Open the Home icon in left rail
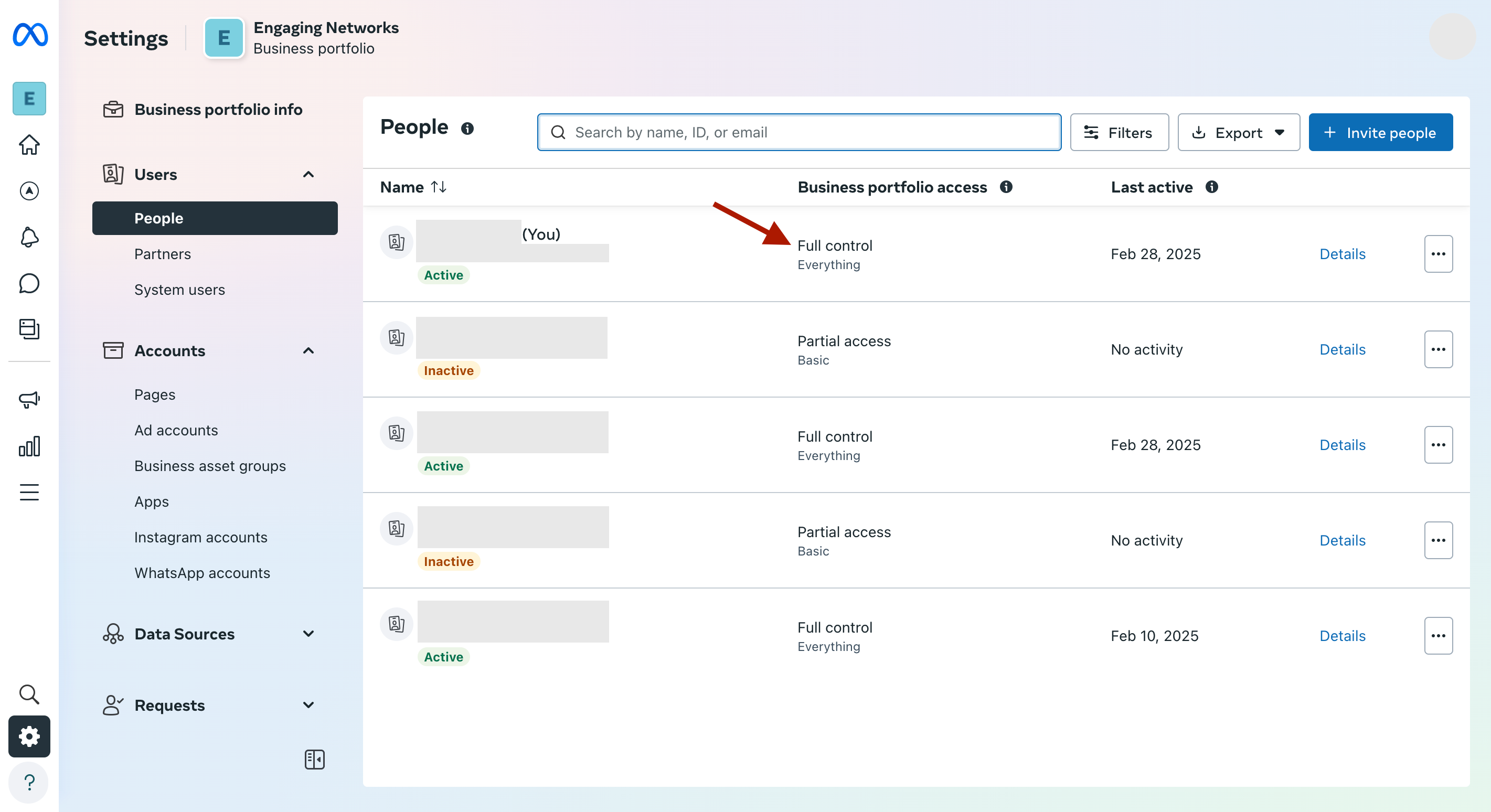 coord(29,145)
